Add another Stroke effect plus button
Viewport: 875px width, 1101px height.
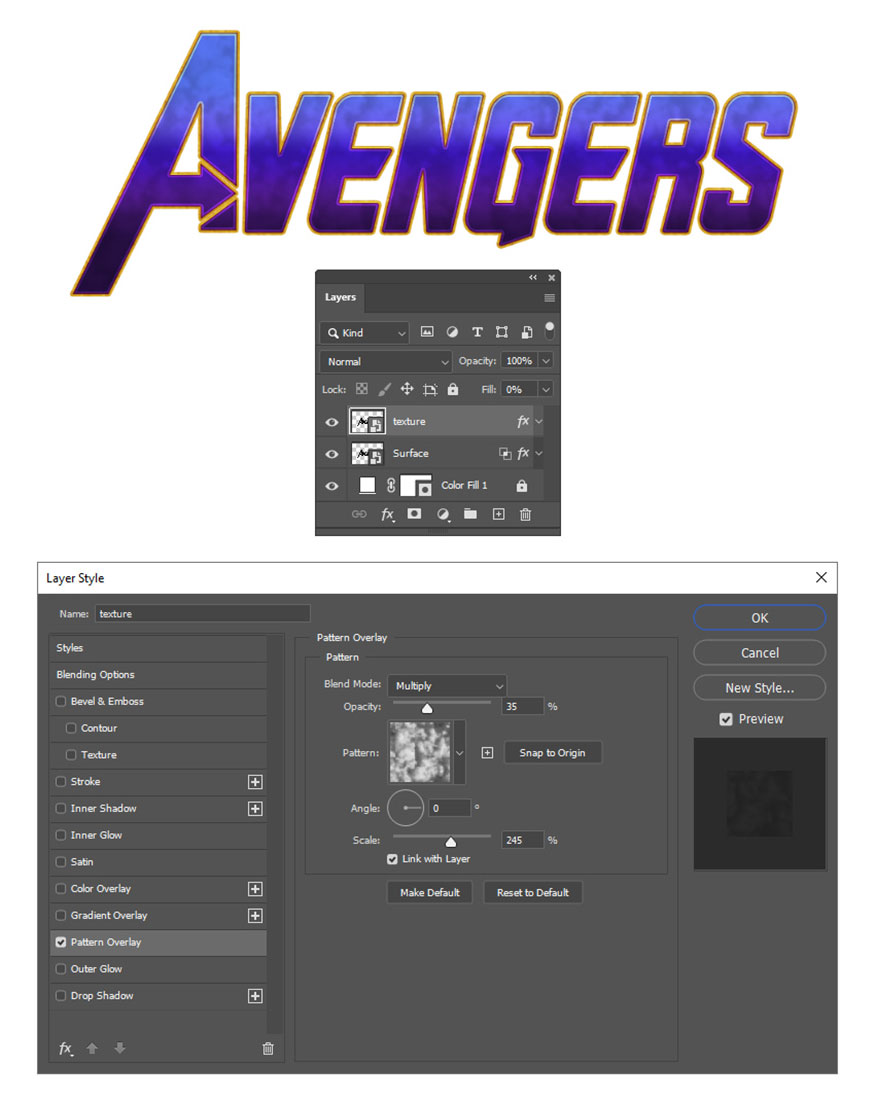[255, 782]
